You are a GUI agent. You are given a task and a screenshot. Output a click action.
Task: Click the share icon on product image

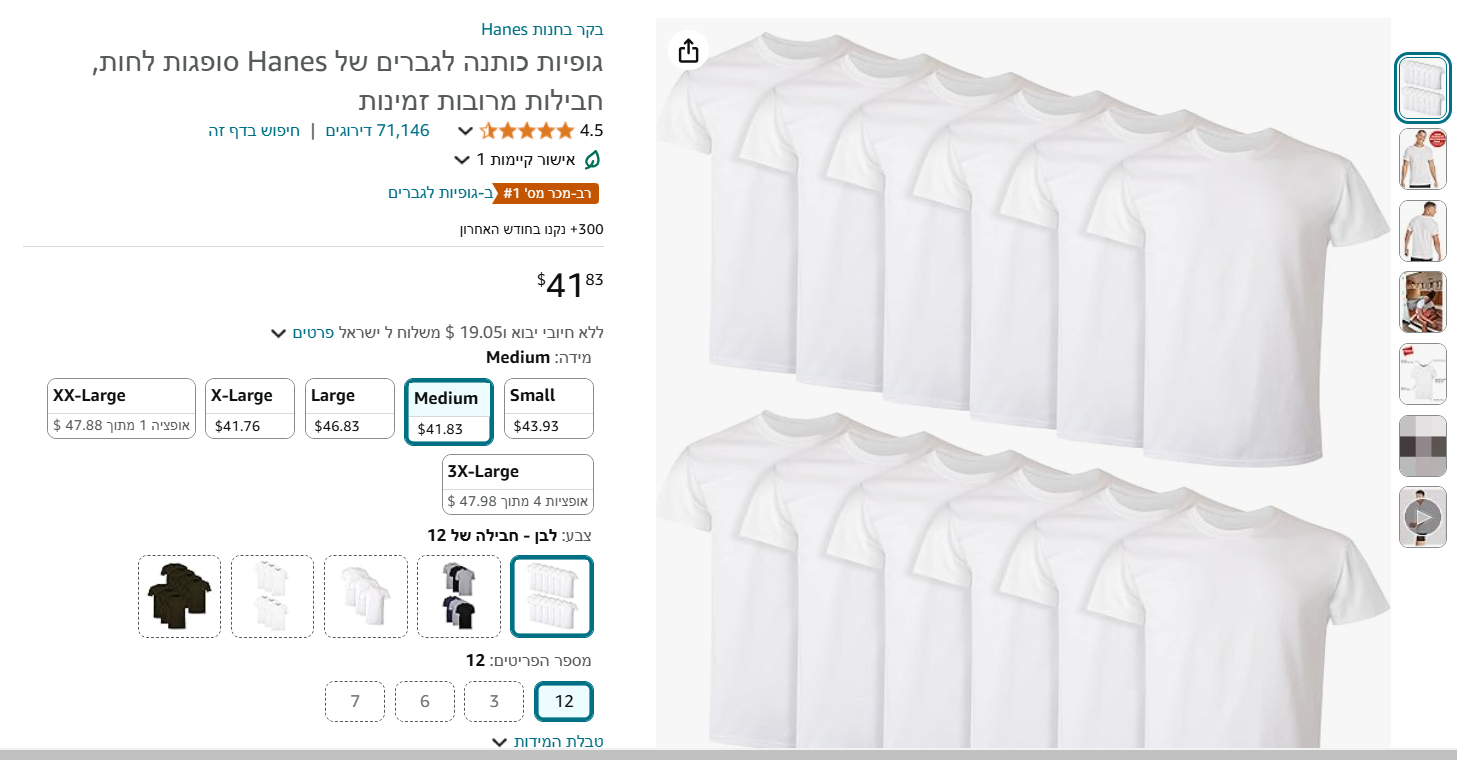point(688,51)
